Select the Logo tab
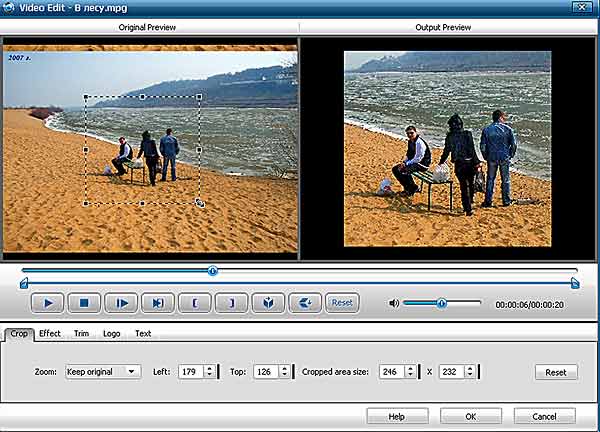The width and height of the screenshot is (600, 432). pos(111,333)
